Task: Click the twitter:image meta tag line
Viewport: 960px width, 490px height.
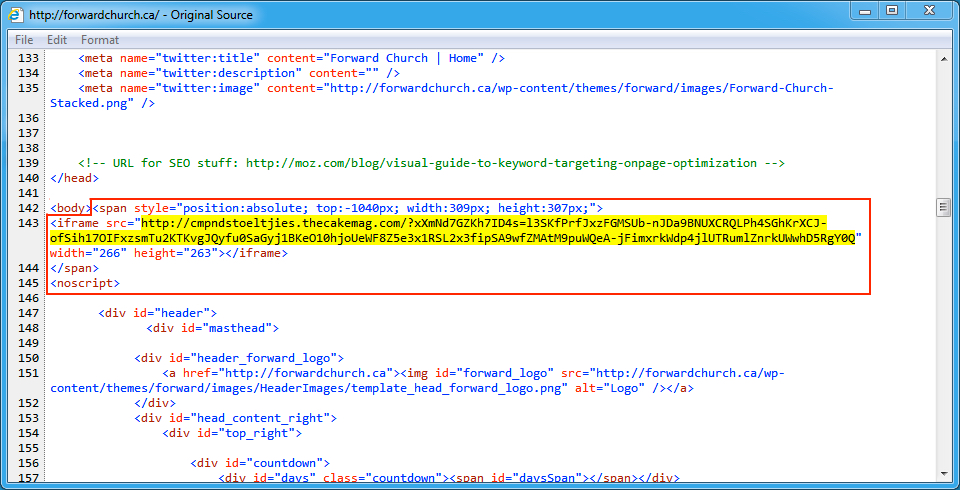Action: click(x=442, y=96)
